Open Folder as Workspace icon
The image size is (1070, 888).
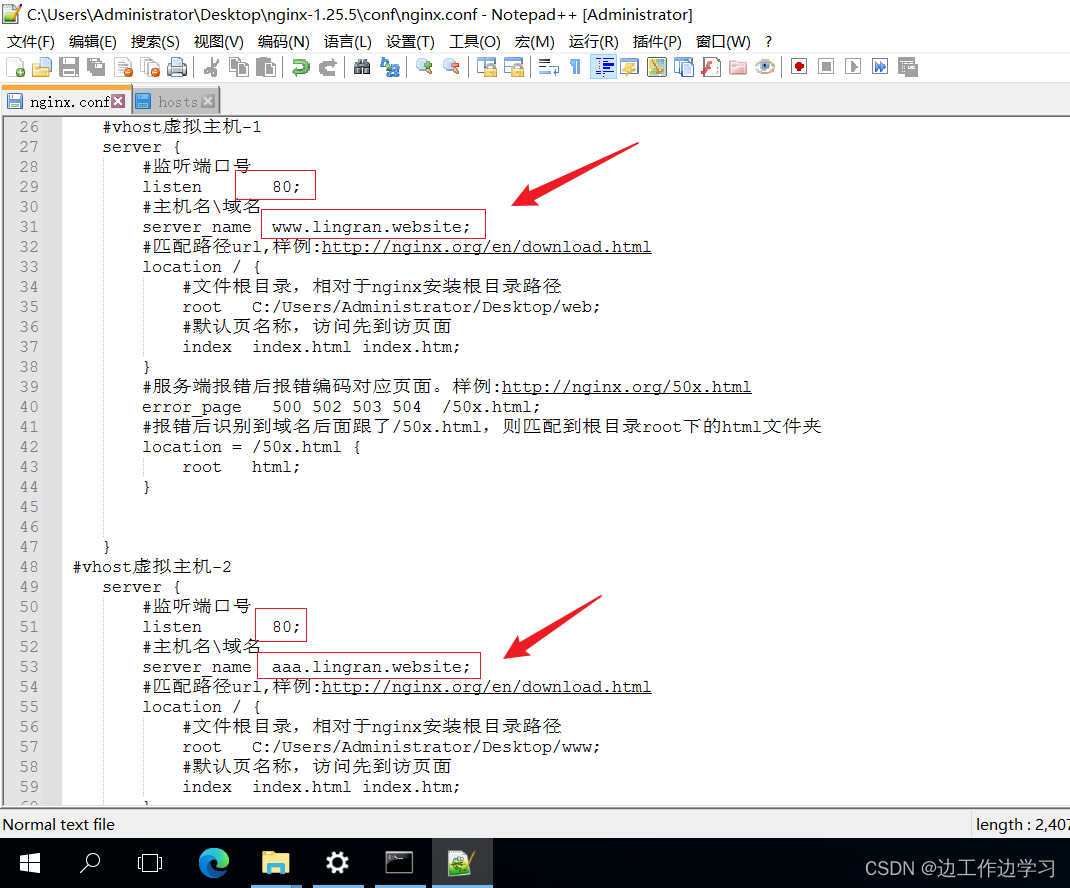[x=738, y=67]
